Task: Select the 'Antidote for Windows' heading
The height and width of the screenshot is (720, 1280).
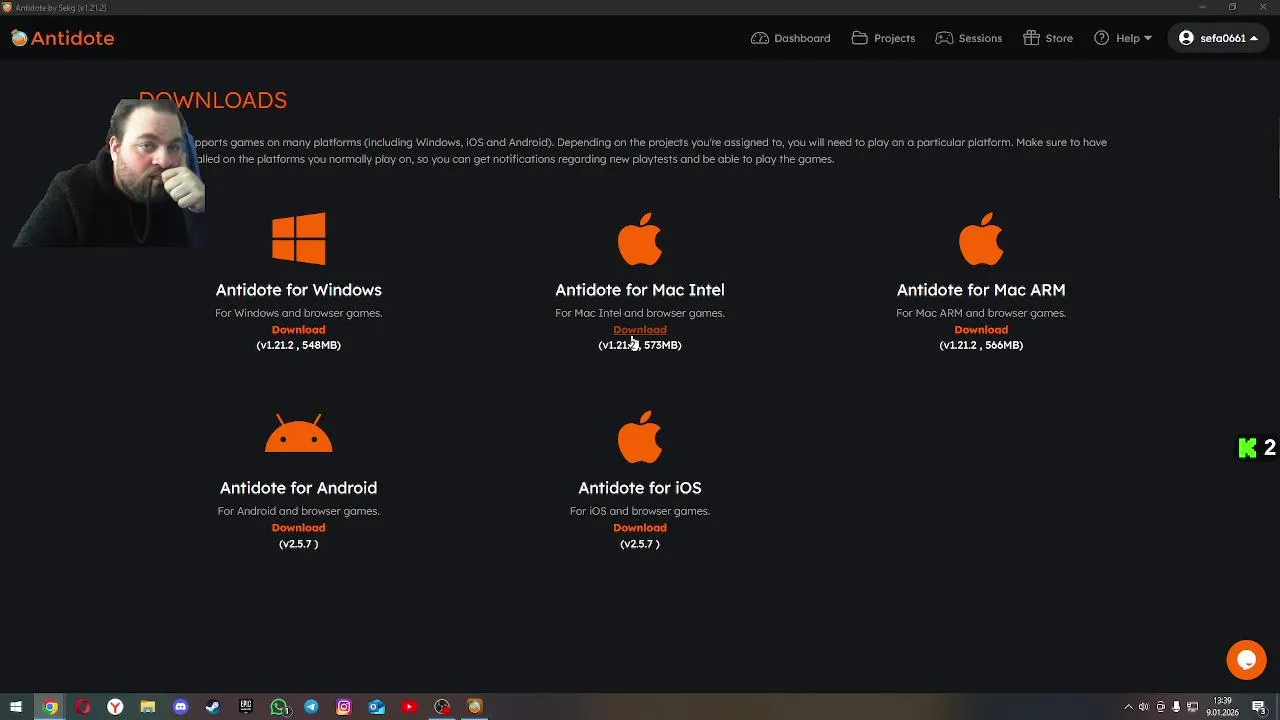Action: [x=298, y=290]
